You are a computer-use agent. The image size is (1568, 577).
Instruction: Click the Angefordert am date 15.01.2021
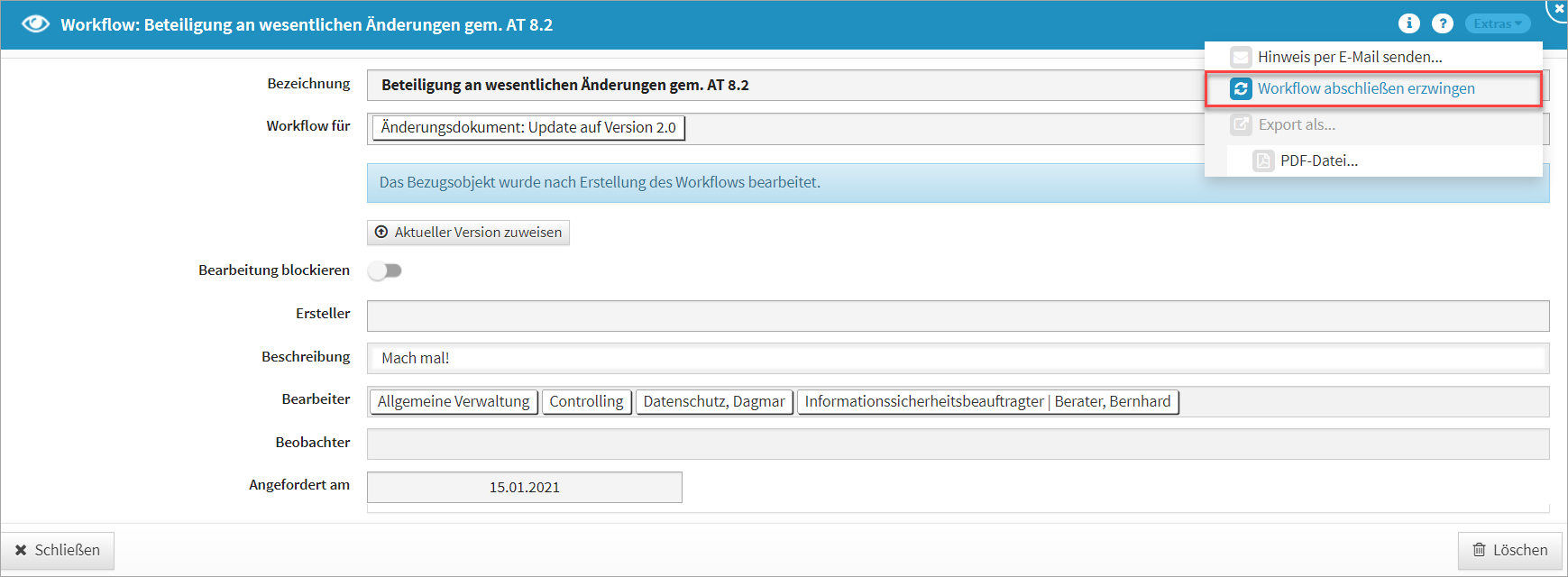(x=524, y=488)
